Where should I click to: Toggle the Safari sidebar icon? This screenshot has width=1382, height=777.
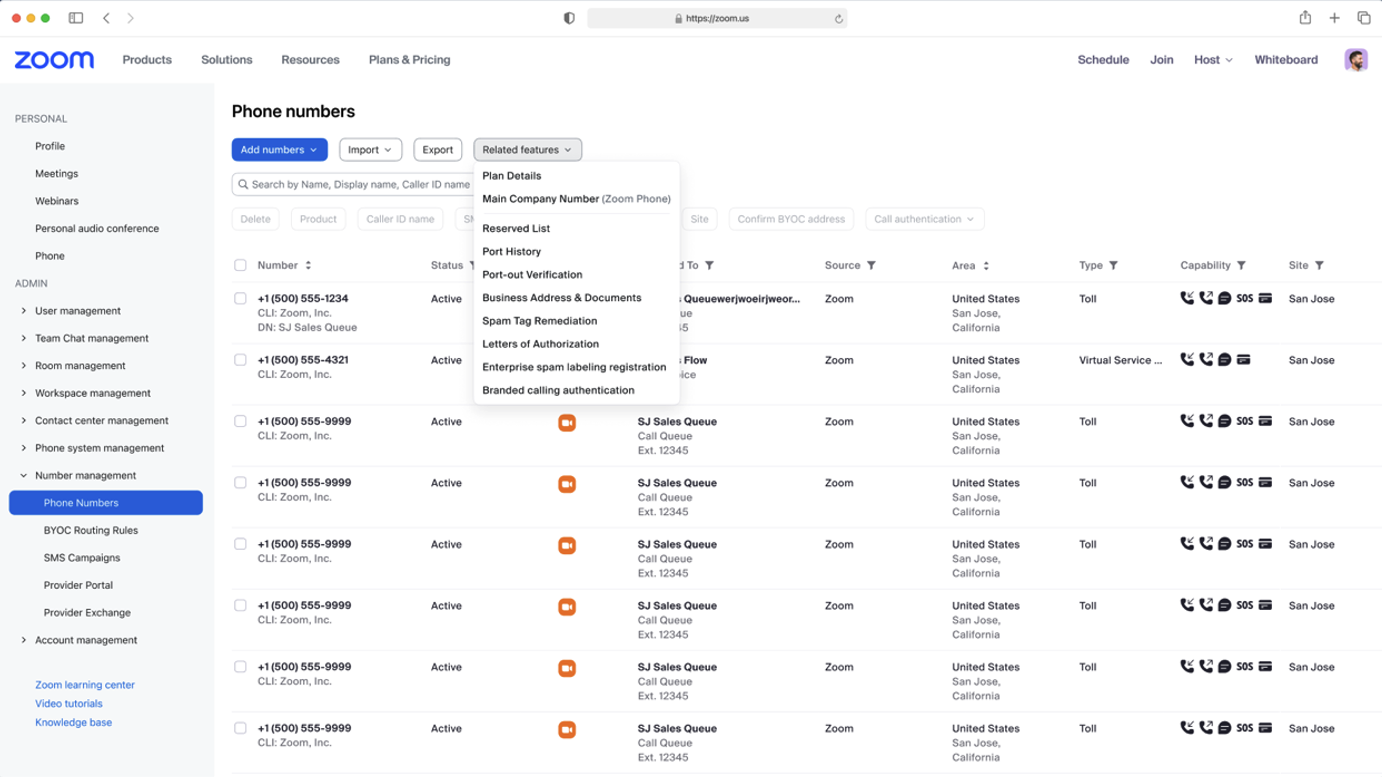coord(76,18)
